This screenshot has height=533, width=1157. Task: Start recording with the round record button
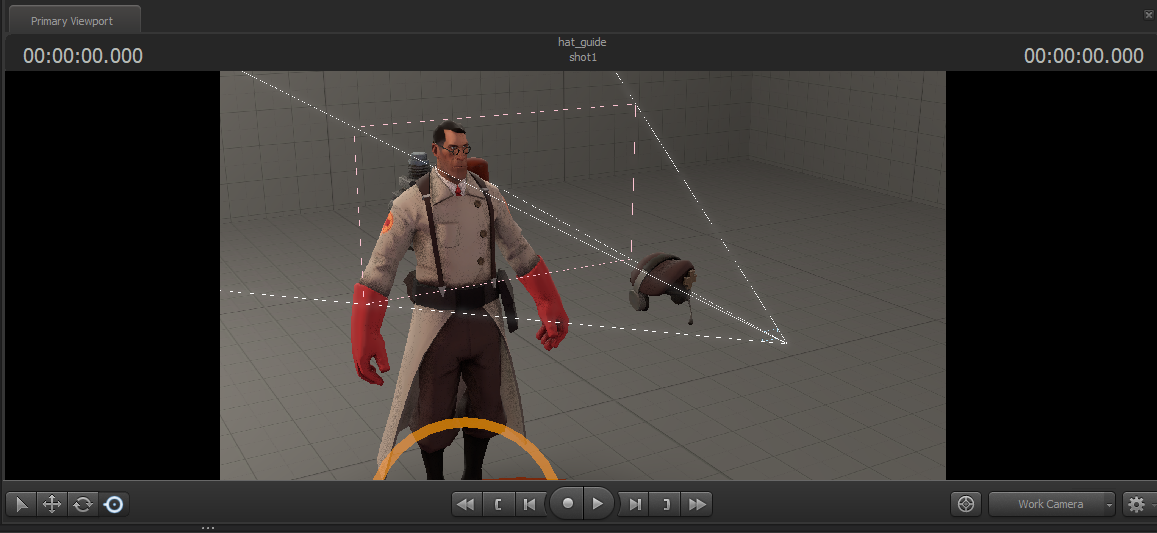[567, 503]
